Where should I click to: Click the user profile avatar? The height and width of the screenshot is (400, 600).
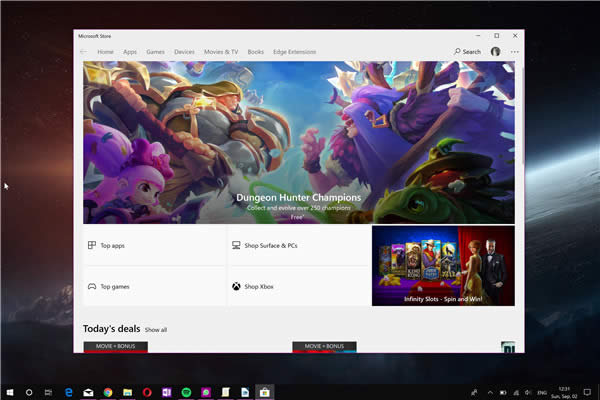tap(495, 52)
